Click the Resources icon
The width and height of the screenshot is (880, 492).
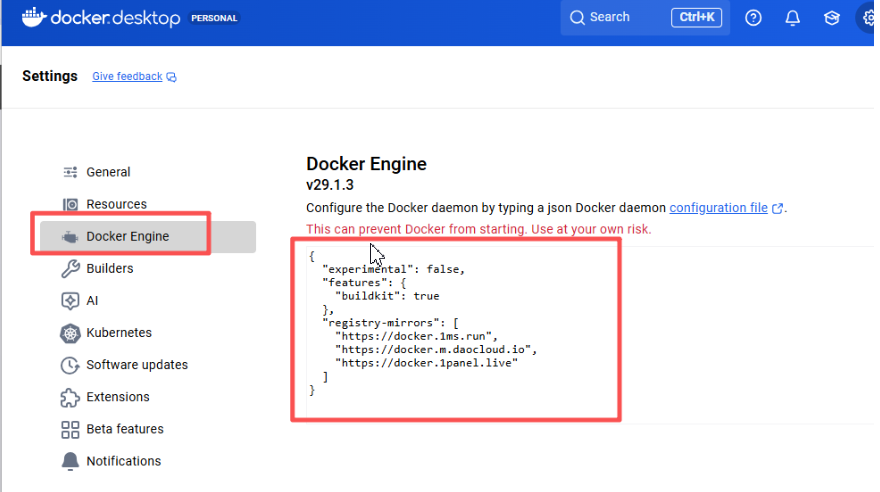(x=70, y=204)
